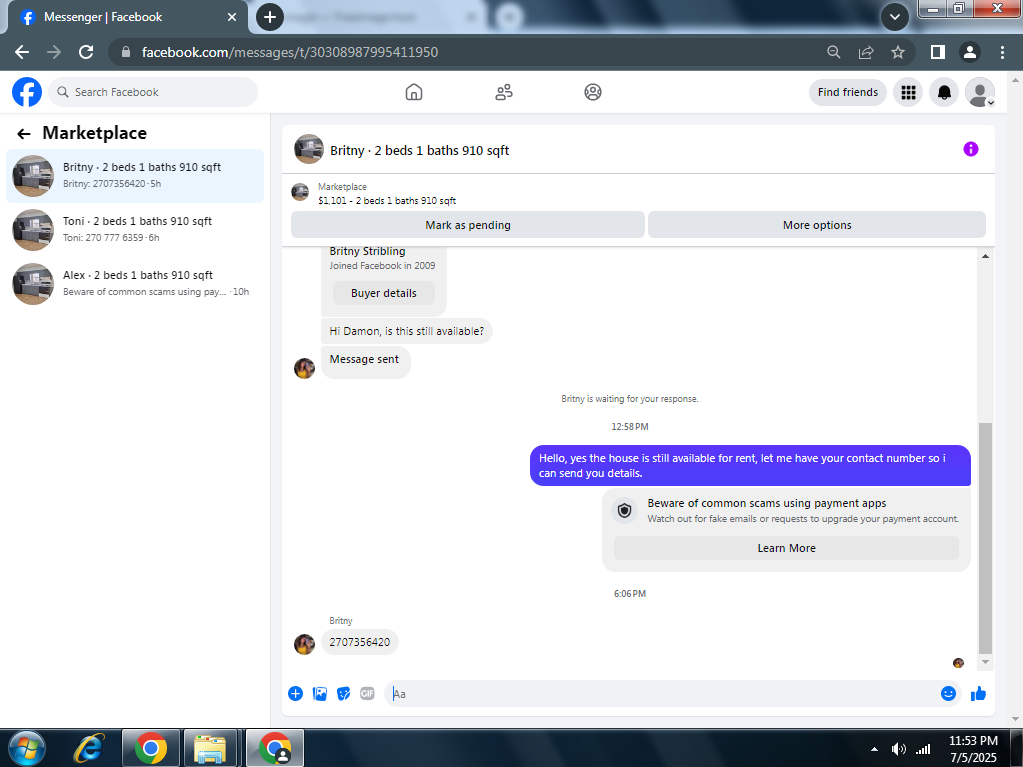The image size is (1023, 767).
Task: Open more actions plus icon in composer
Action: [x=296, y=693]
